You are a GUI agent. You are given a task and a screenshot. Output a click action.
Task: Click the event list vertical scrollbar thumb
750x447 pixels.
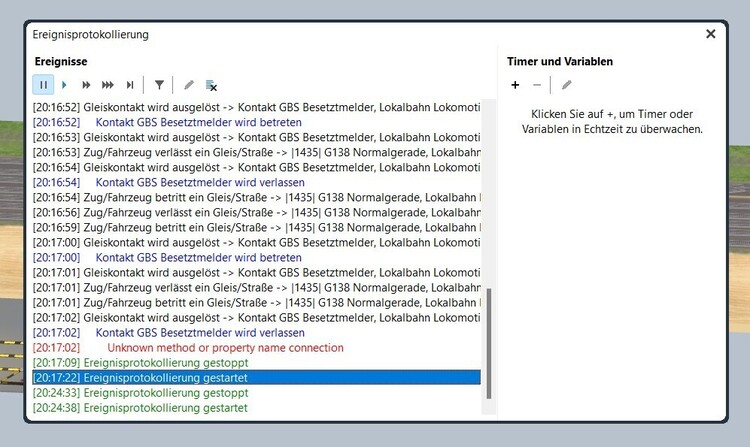tap(489, 343)
